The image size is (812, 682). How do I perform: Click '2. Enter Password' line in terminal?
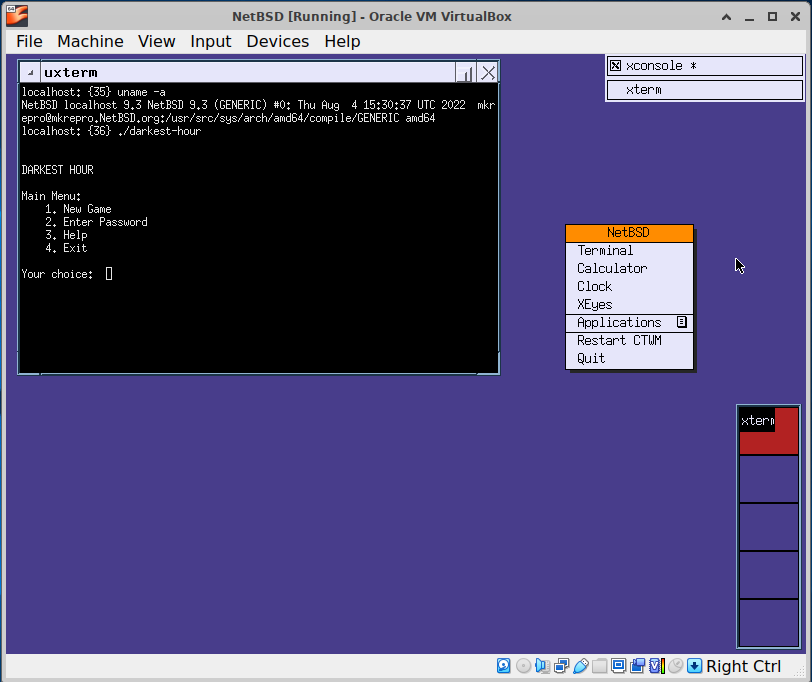(96, 222)
